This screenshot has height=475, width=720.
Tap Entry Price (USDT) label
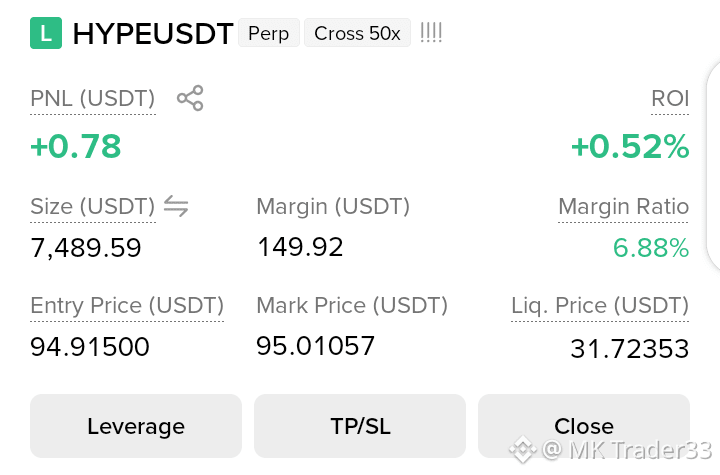(x=127, y=305)
